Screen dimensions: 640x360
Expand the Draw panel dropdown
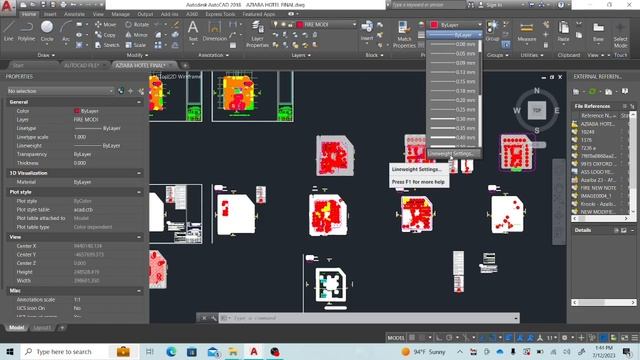[x=46, y=55]
